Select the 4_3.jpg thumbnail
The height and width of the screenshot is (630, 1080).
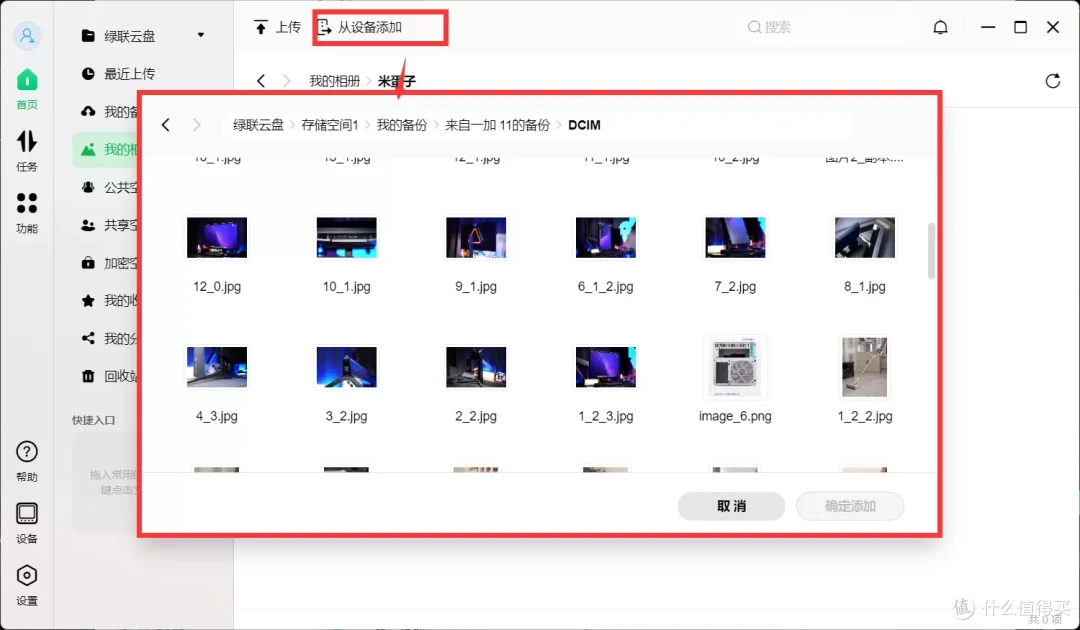pyautogui.click(x=217, y=367)
